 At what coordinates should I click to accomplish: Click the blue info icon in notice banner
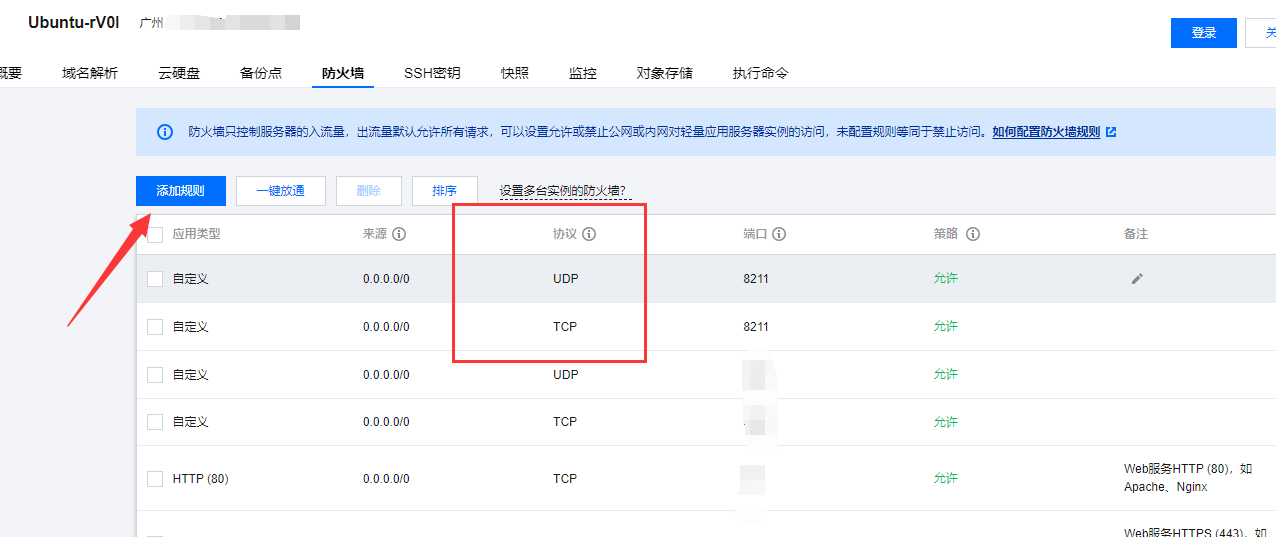[x=165, y=132]
